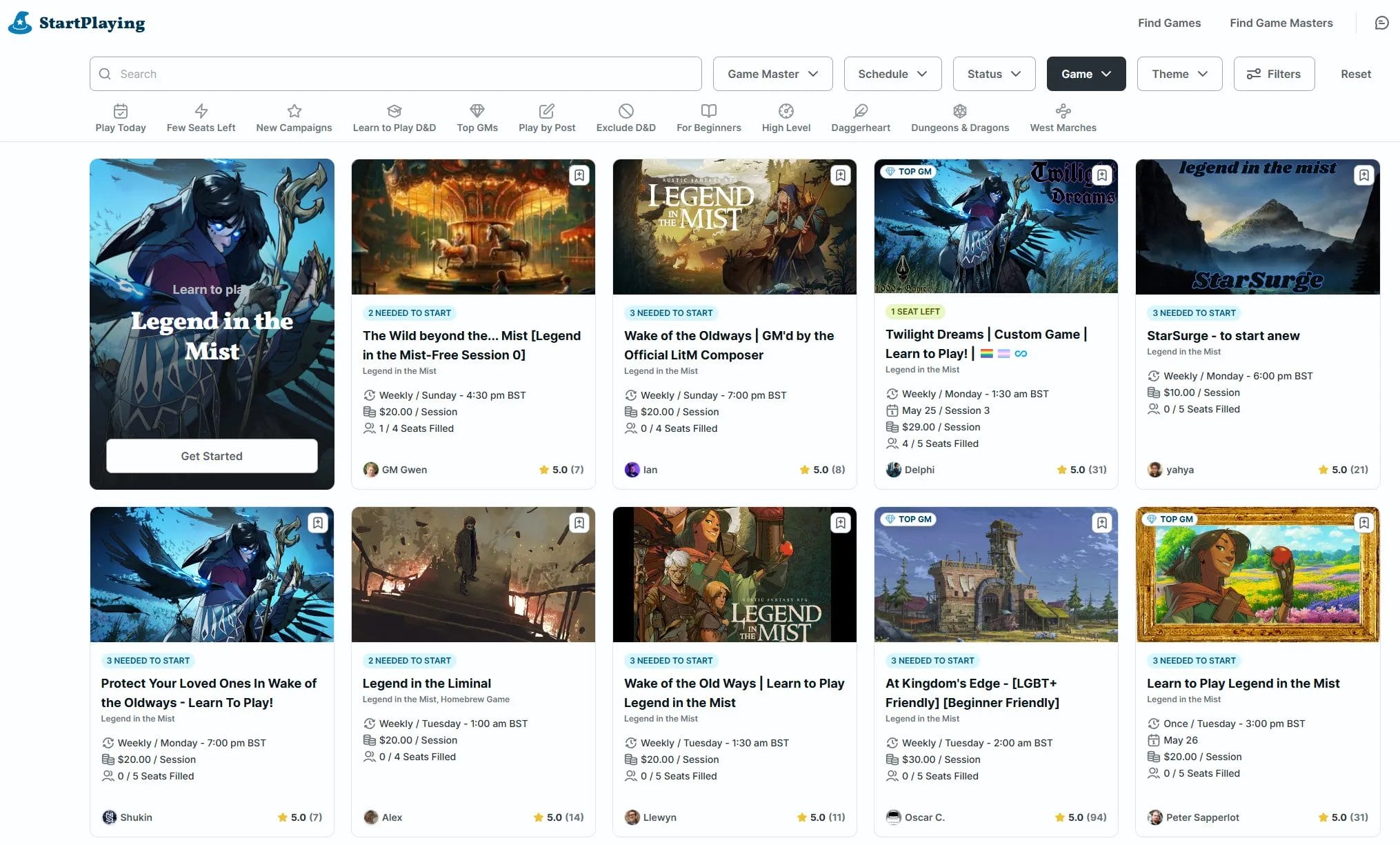Viewport: 1400px width, 845px height.
Task: Bookmark Wake of the Old Ways | Learn card
Action: (841, 523)
